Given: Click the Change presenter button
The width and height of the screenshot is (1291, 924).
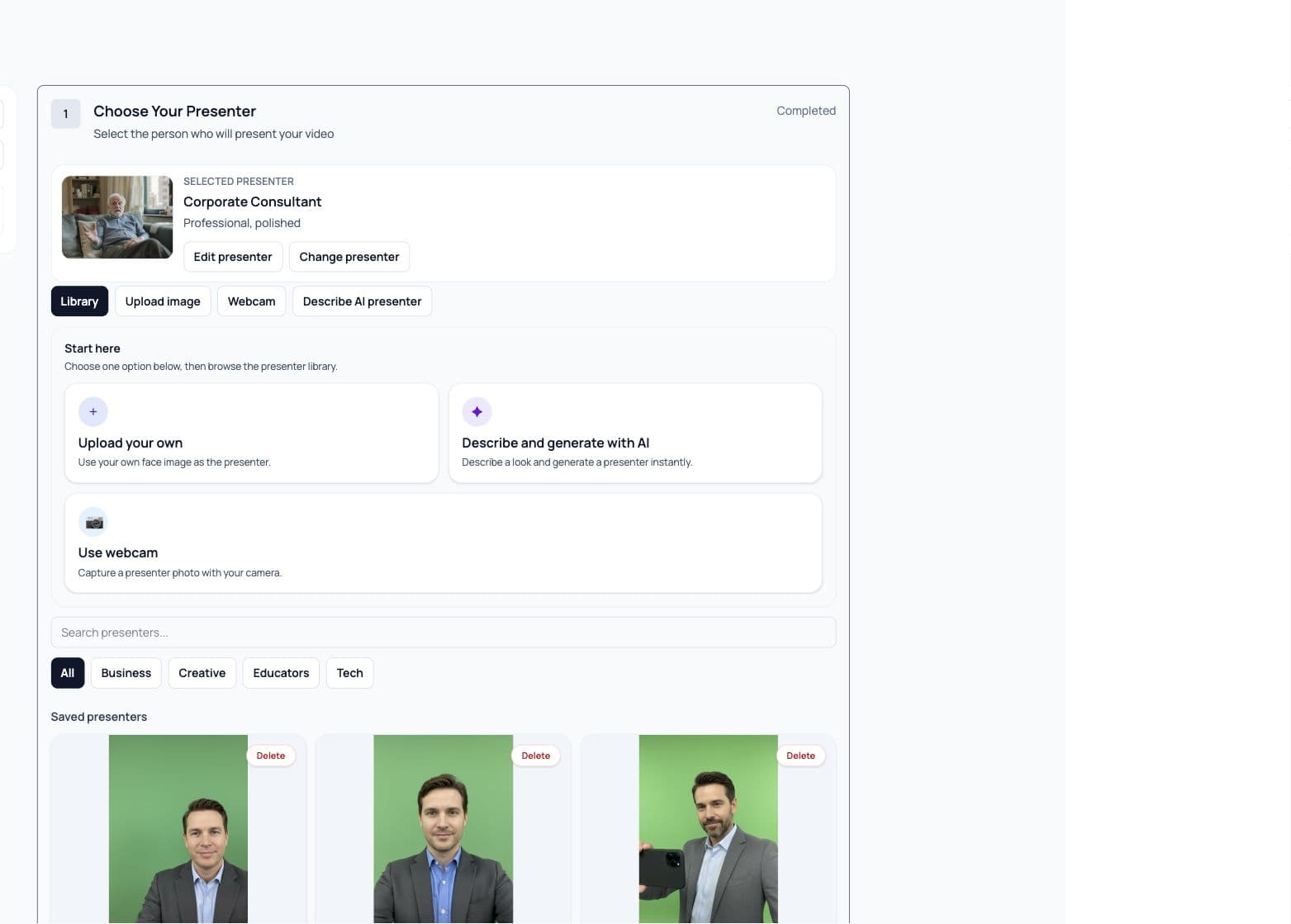Looking at the screenshot, I should point(349,257).
